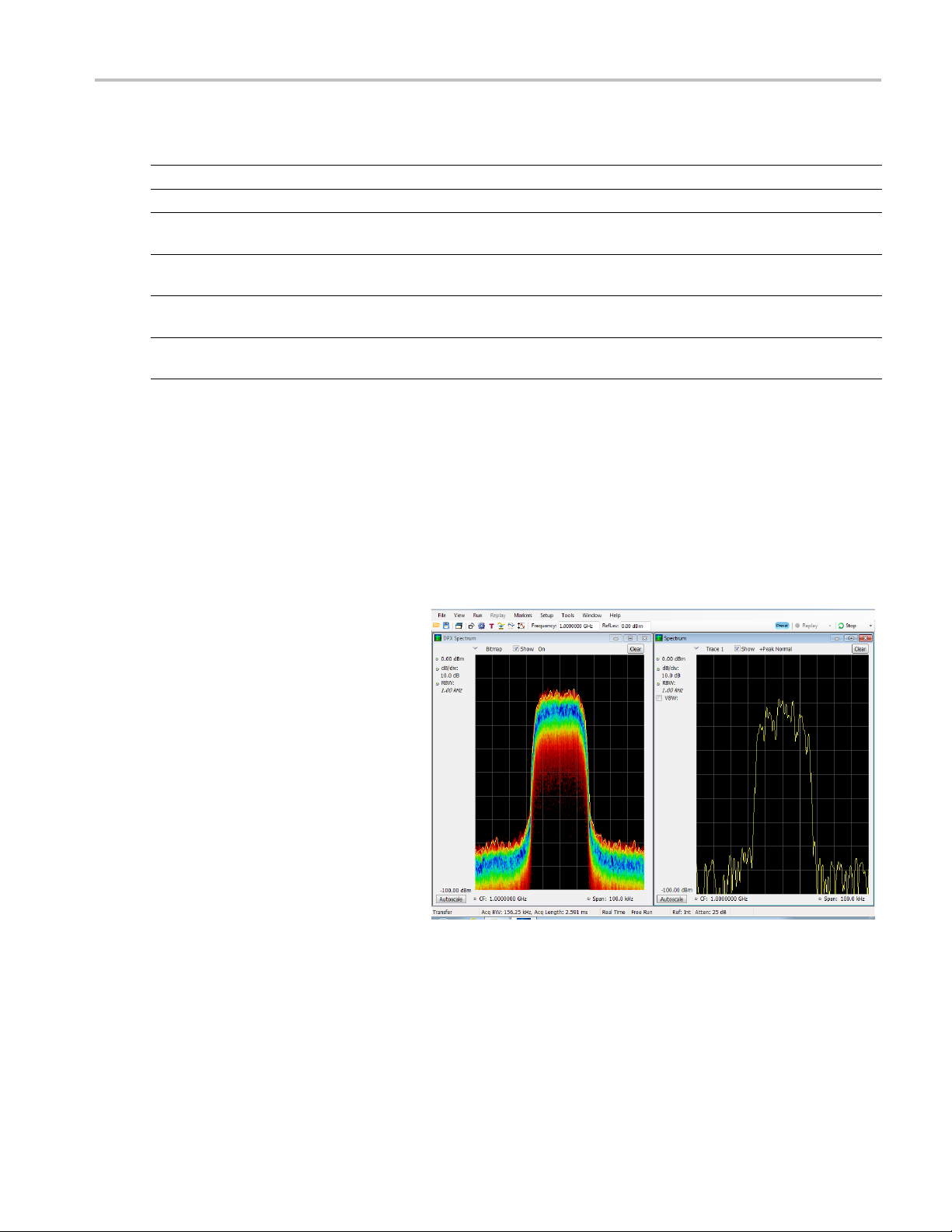952x1232 pixels.
Task: Expand the Trace 1 dropdown arrow
Action: click(696, 648)
